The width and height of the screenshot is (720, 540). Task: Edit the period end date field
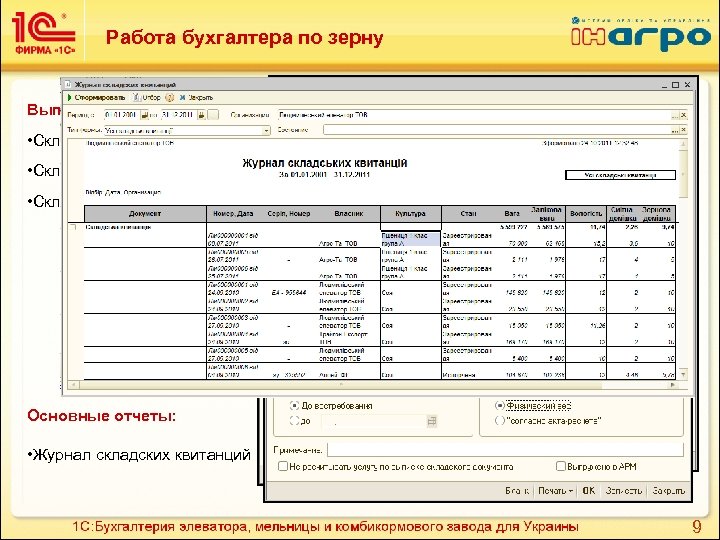click(x=179, y=115)
